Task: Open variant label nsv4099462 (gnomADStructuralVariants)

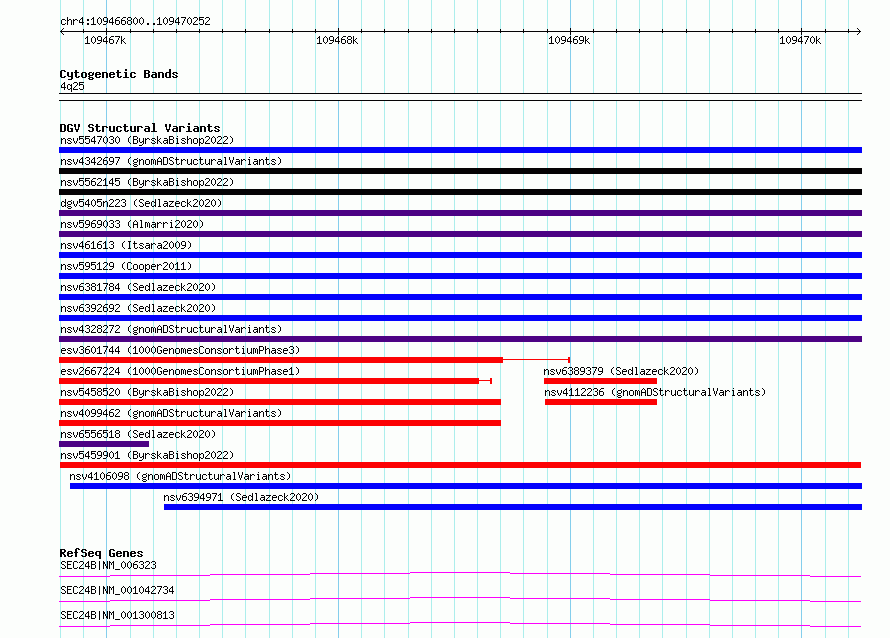Action: click(171, 413)
